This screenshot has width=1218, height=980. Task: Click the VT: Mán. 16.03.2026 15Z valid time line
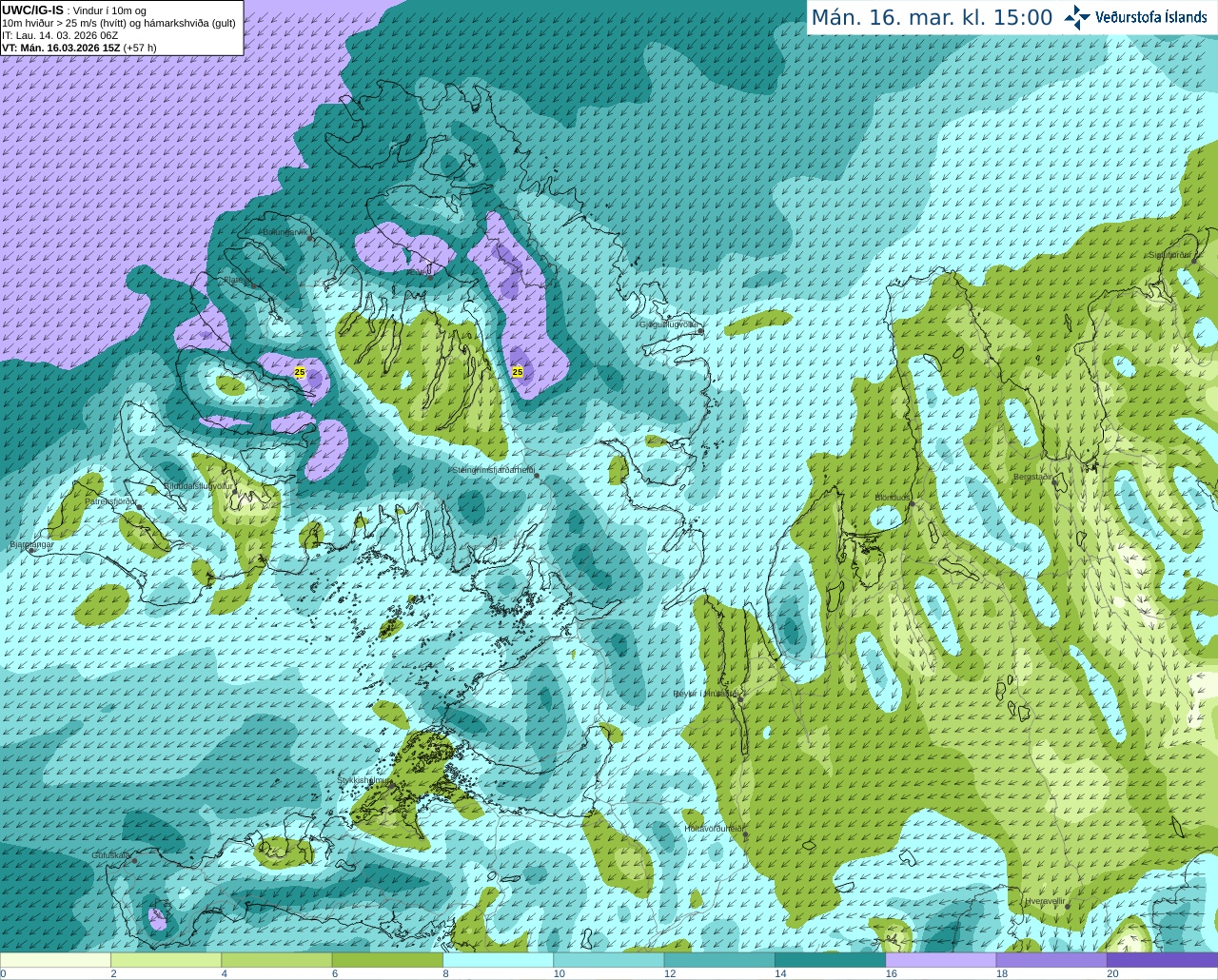coord(79,48)
